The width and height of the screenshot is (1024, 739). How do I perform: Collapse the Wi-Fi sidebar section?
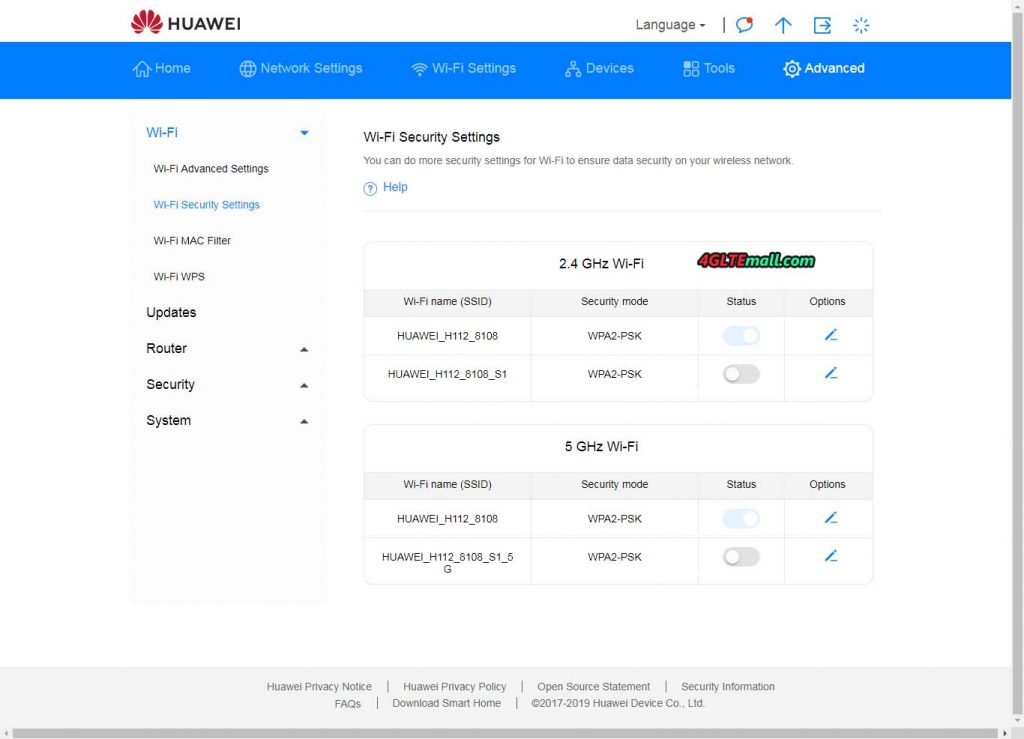click(x=303, y=131)
